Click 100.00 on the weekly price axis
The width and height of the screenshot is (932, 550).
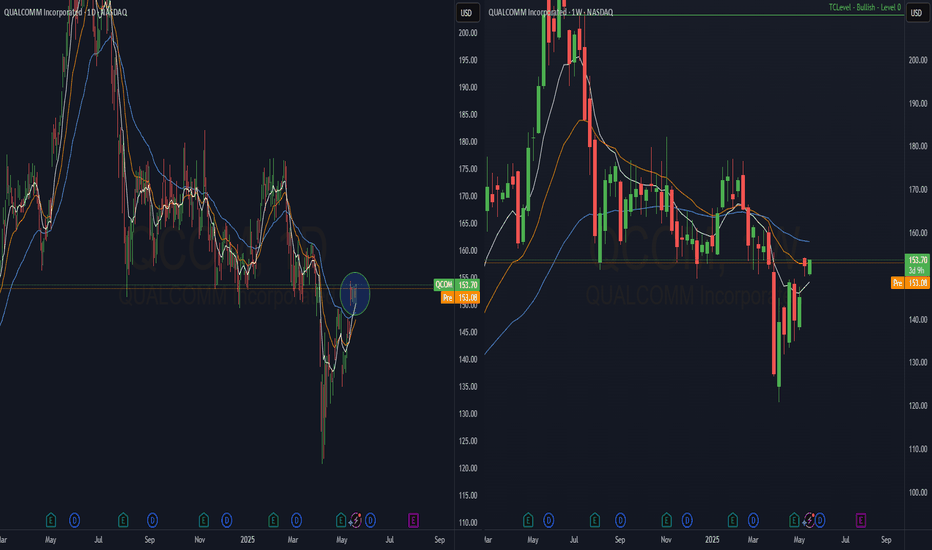[x=918, y=492]
